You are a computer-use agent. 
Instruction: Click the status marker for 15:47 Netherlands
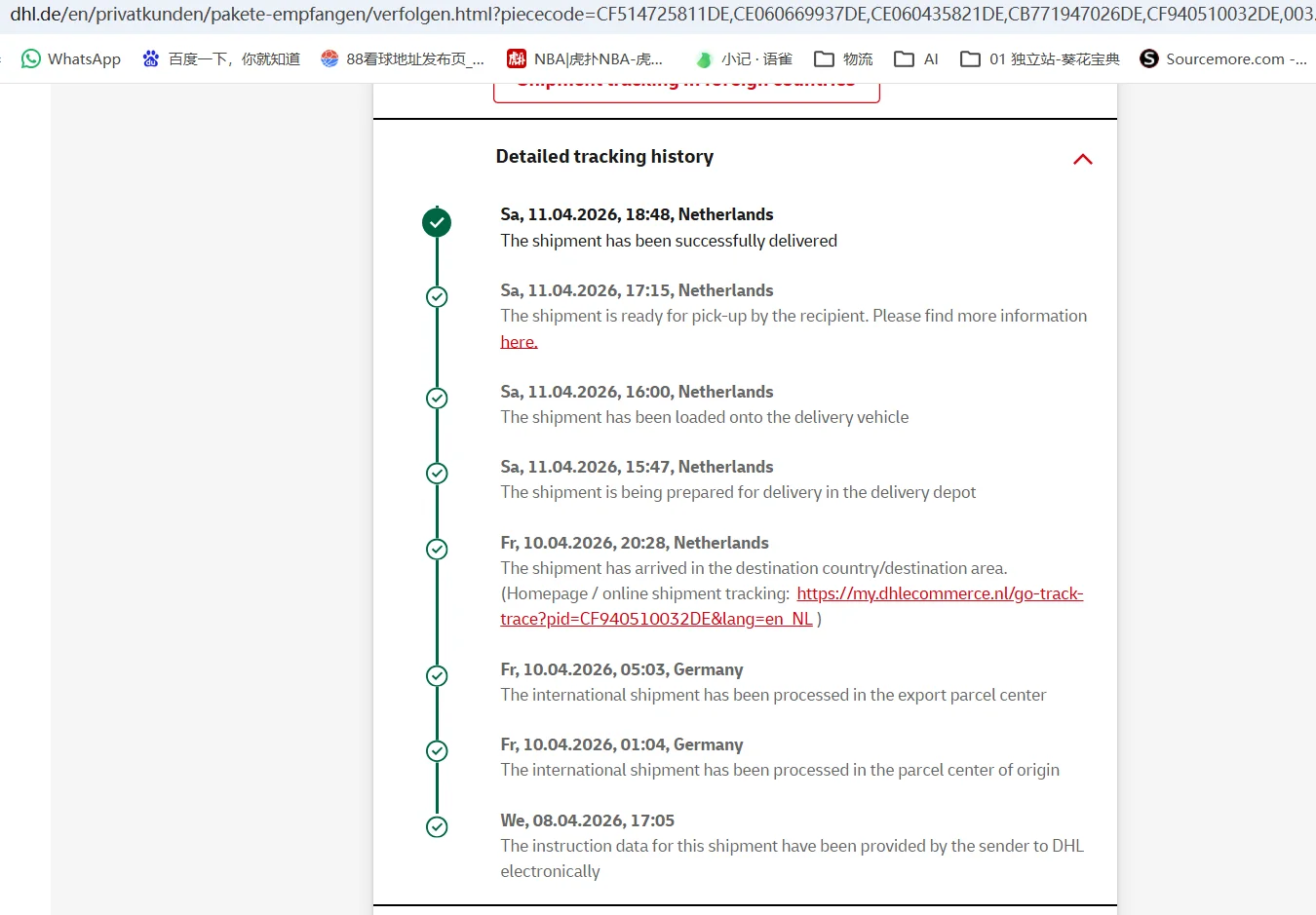point(437,474)
